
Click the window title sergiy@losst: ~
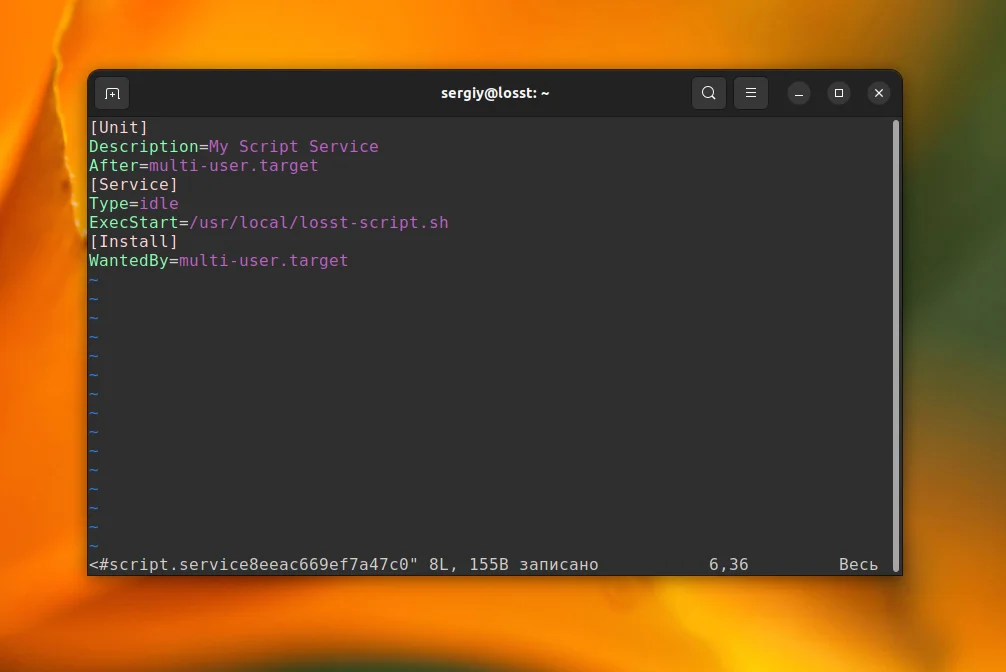(495, 93)
